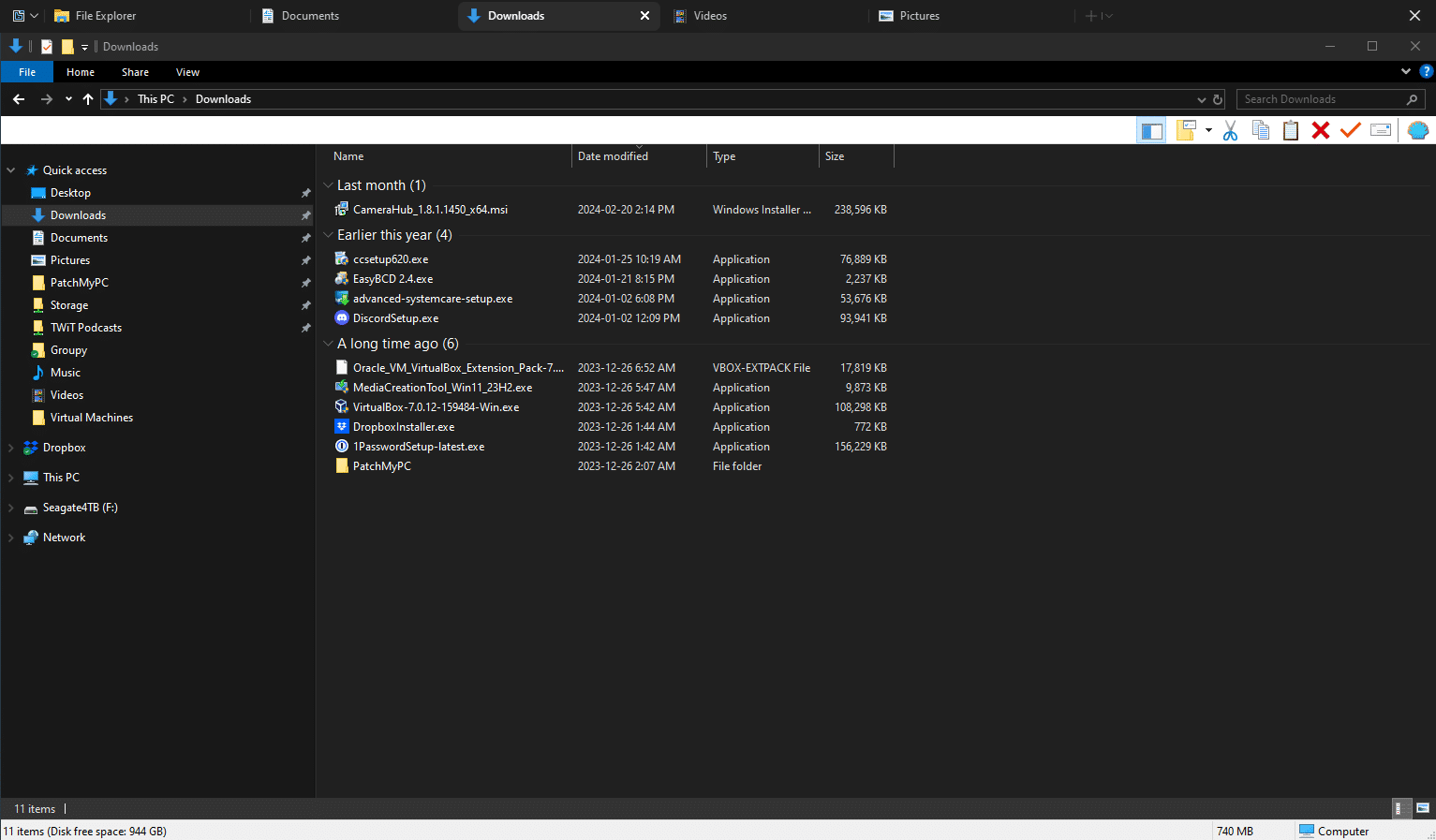This screenshot has height=840, width=1436.
Task: Click the red X Delete icon
Action: [1321, 131]
